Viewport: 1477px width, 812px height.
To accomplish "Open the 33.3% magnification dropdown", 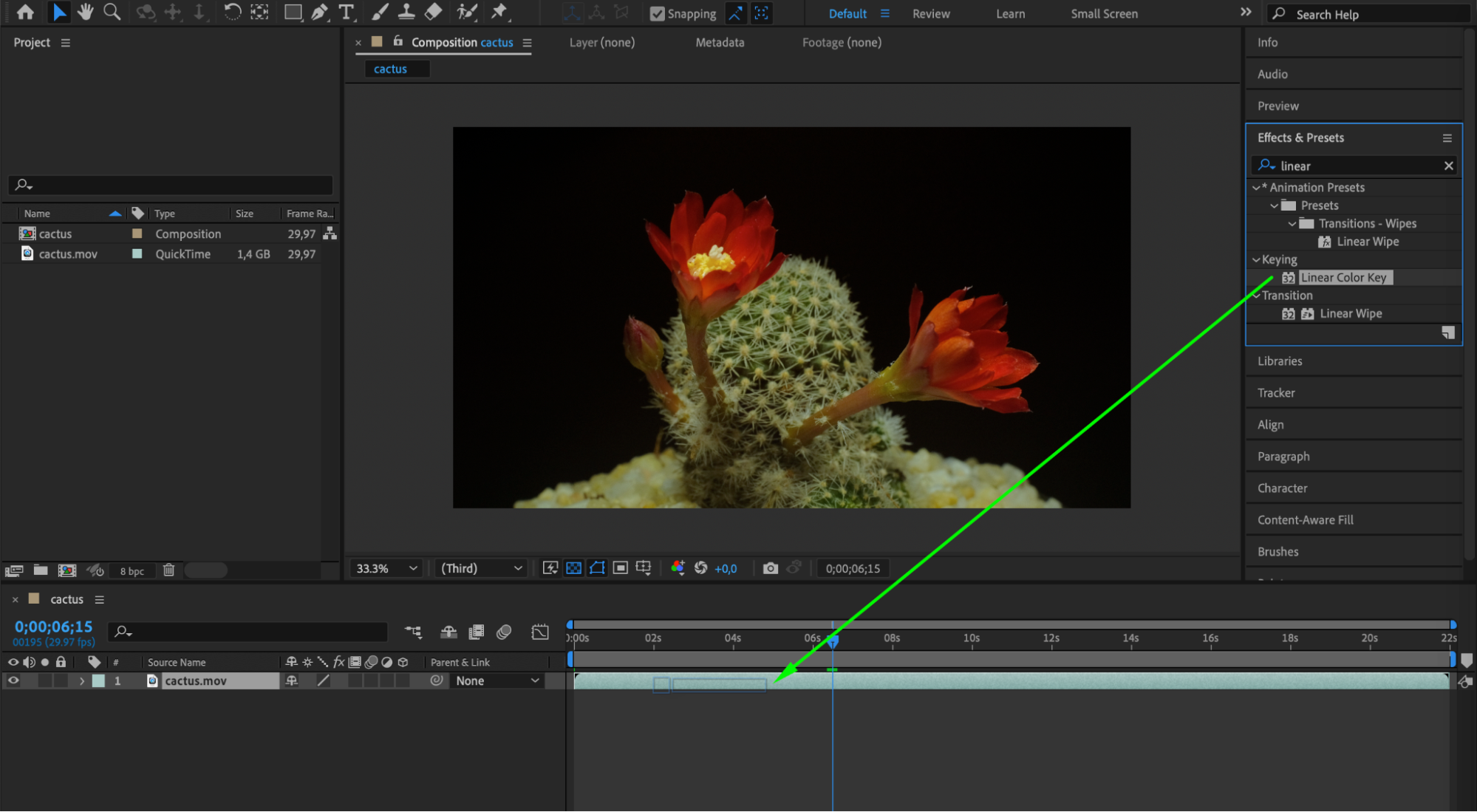I will point(386,568).
